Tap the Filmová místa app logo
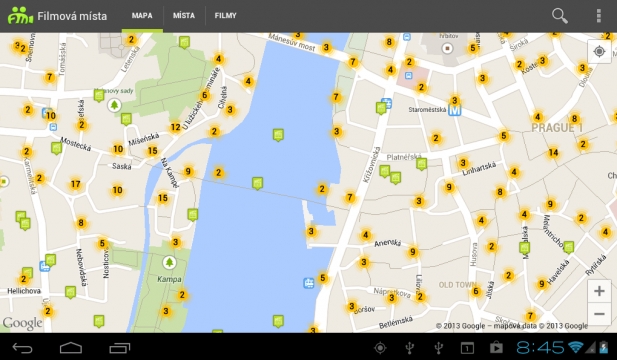The image size is (617, 360). 20,16
